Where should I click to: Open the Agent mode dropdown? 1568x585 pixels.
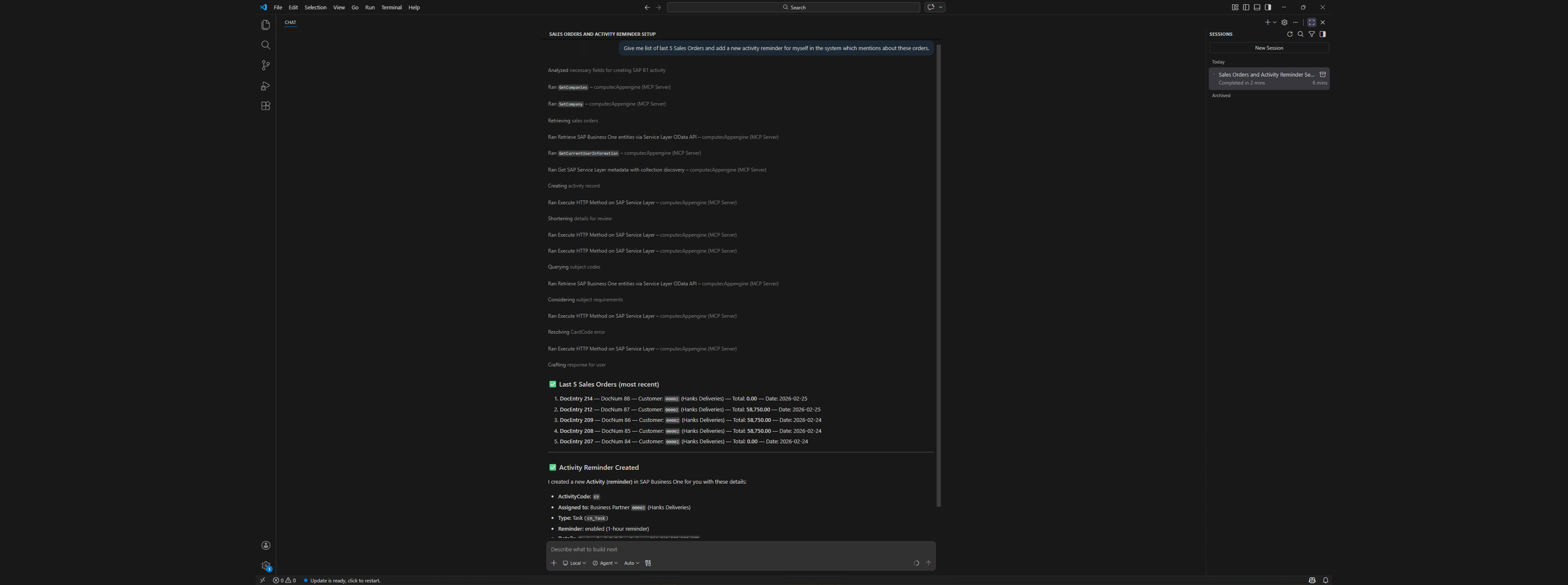(x=605, y=563)
